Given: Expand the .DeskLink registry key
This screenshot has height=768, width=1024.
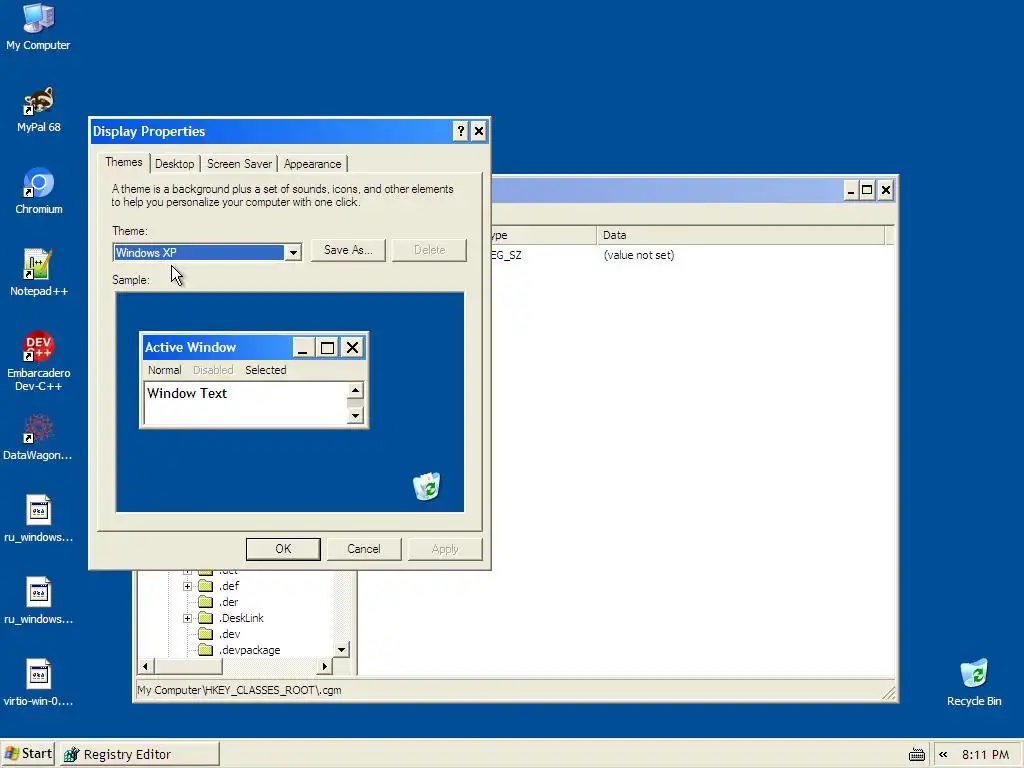Looking at the screenshot, I should 187,618.
